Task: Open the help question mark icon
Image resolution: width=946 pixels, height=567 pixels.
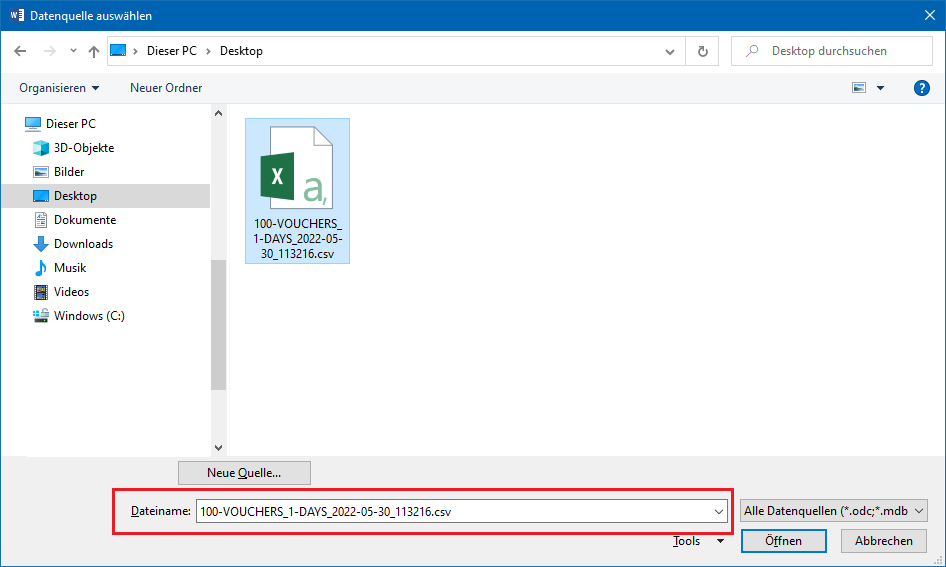Action: 922,88
